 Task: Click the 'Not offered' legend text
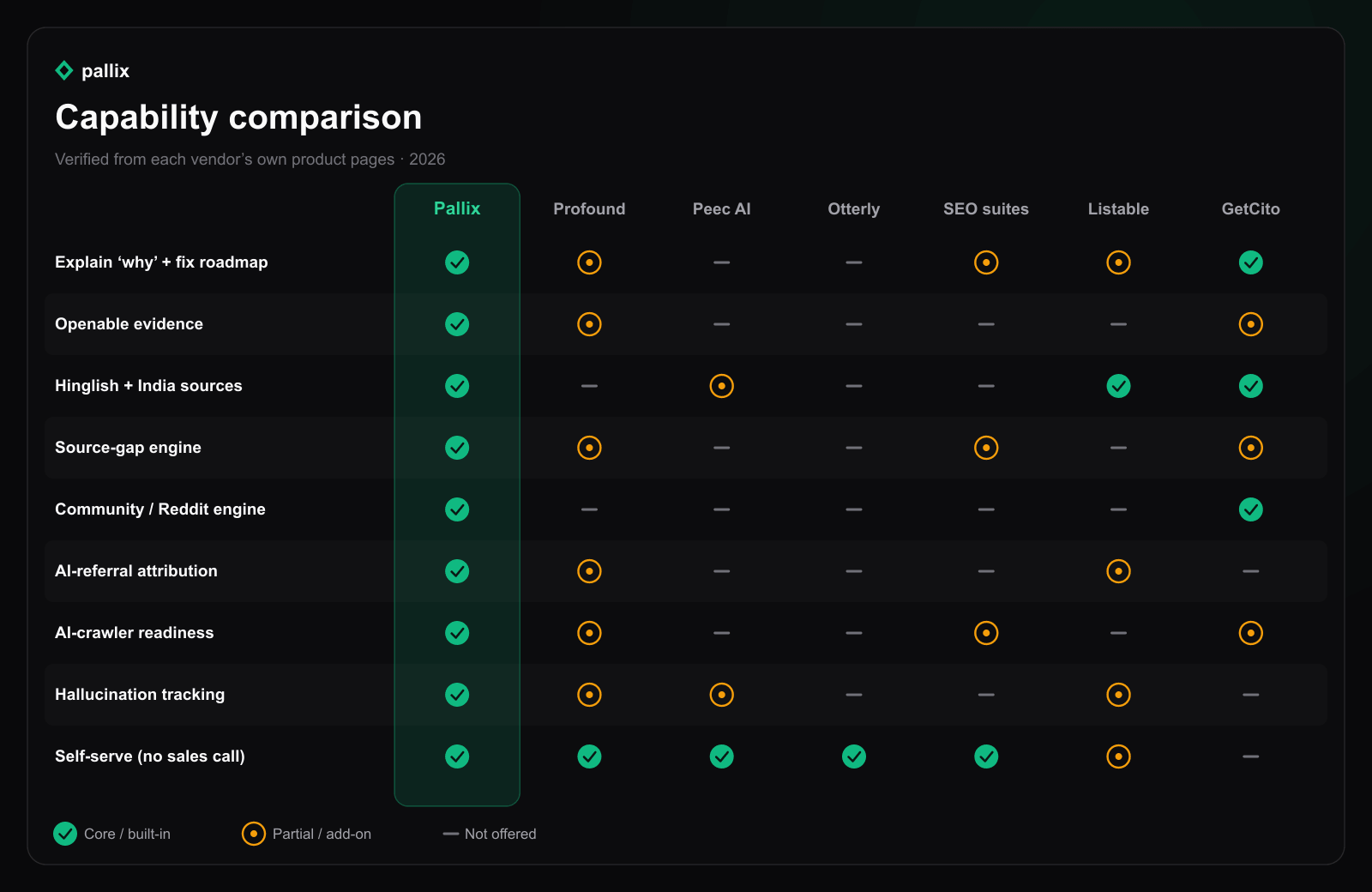[501, 834]
